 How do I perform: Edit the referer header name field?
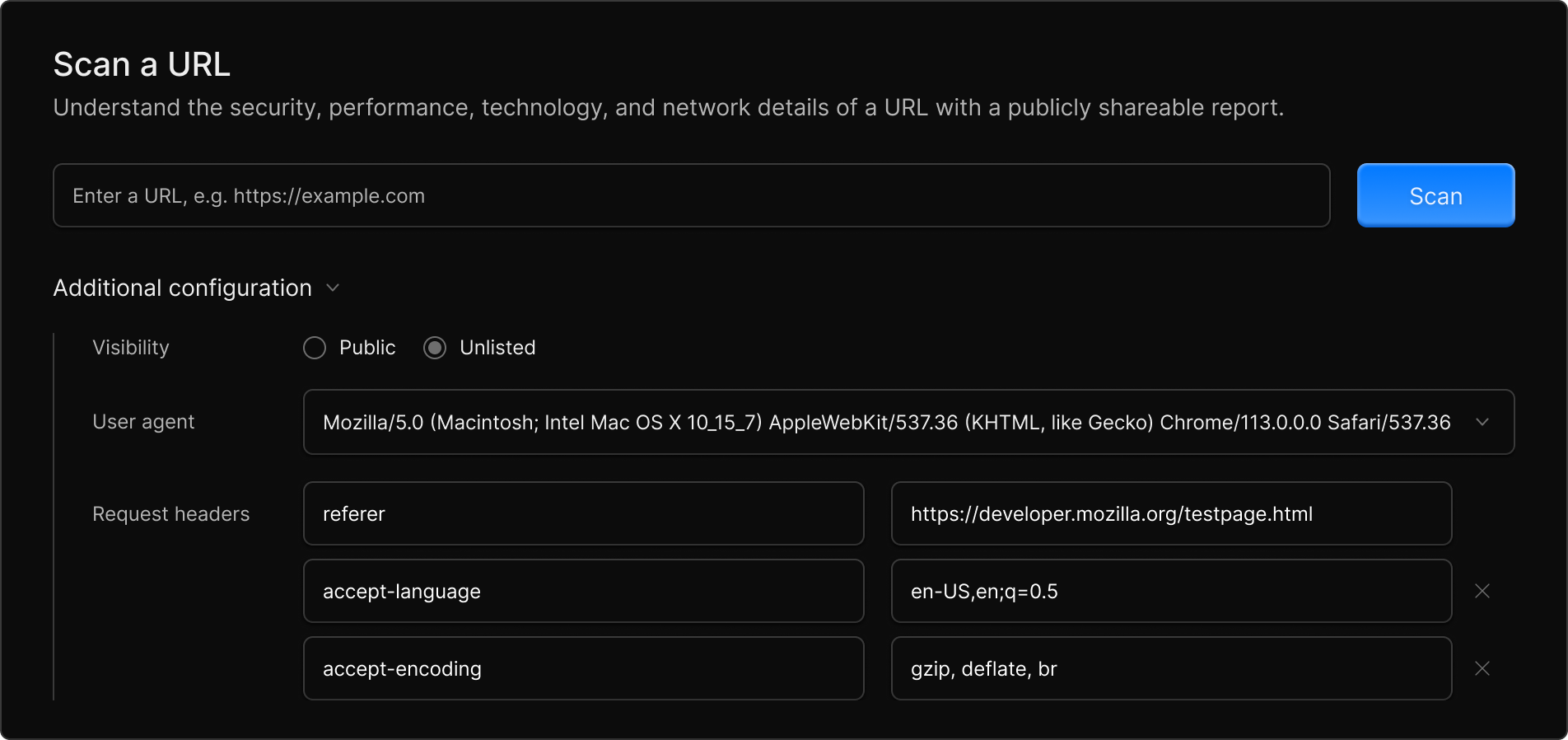(583, 513)
